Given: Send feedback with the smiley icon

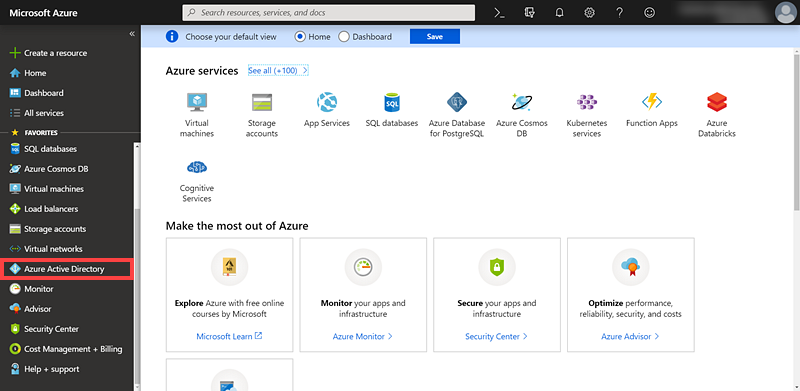Looking at the screenshot, I should [x=649, y=13].
